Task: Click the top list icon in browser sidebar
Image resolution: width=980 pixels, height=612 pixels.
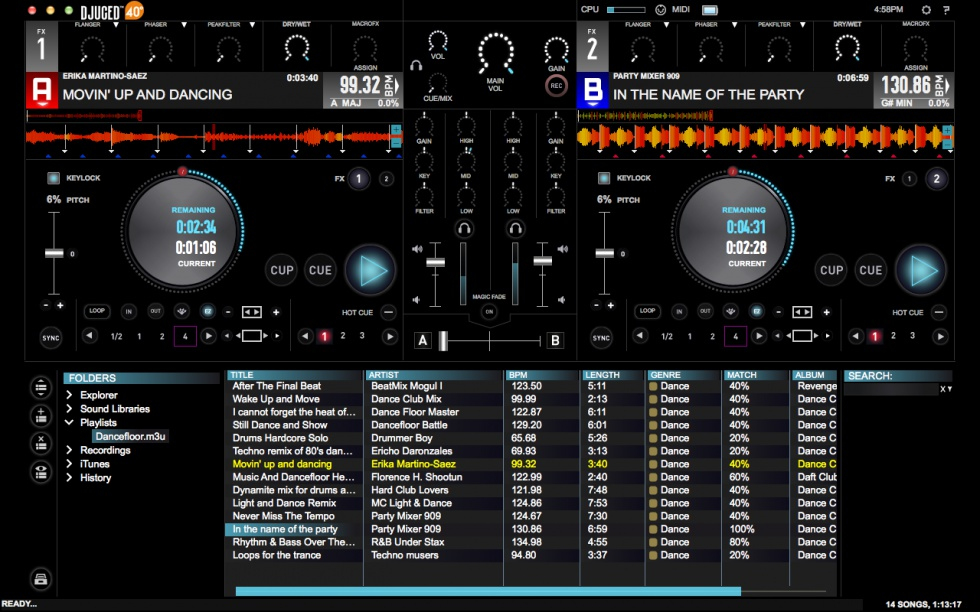Action: tap(41, 388)
